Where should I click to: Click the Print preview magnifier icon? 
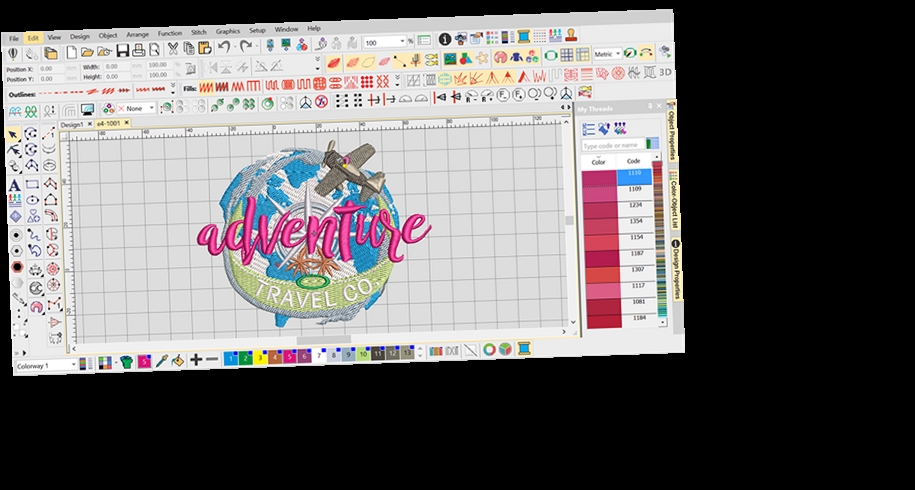[155, 50]
